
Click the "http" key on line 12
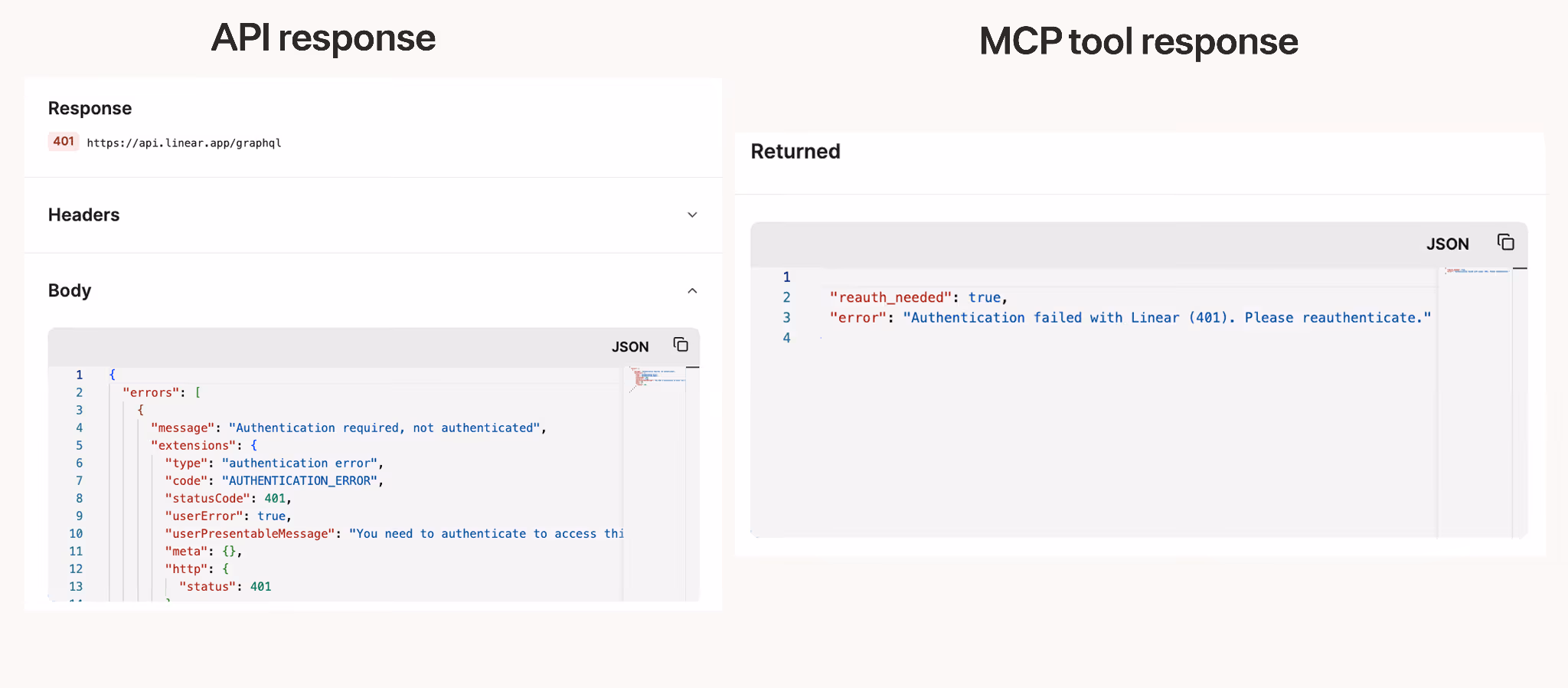(x=187, y=568)
